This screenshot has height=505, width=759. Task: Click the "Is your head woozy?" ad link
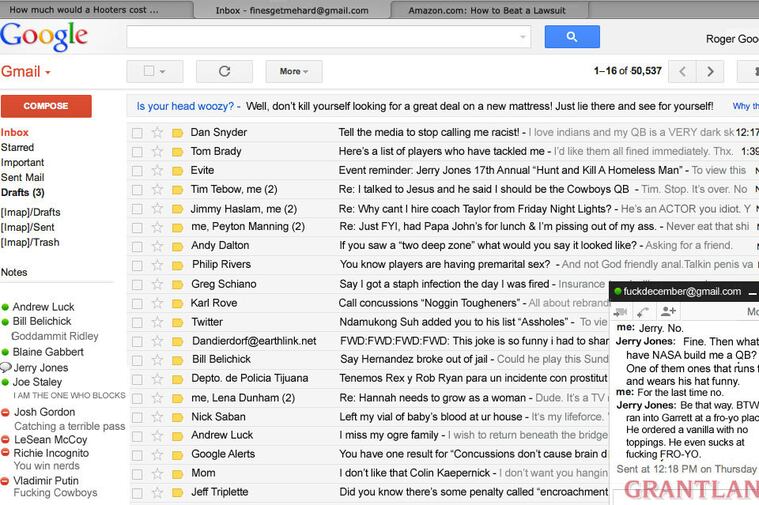click(x=185, y=106)
